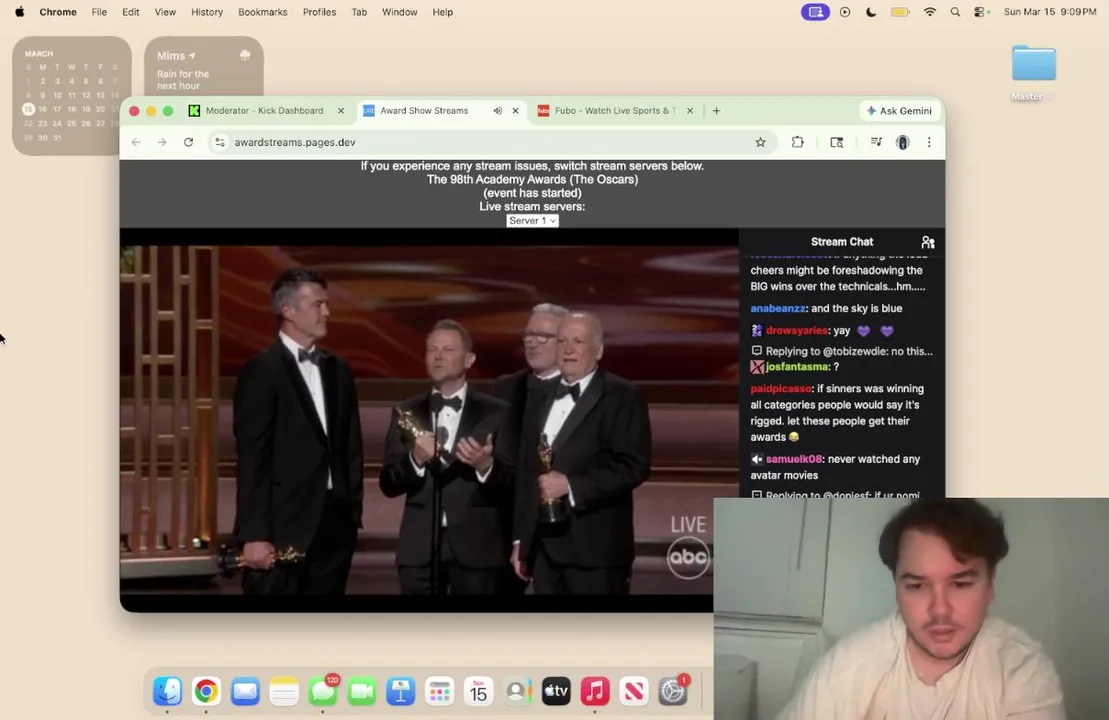Open System Settings from the Dock

coord(673,691)
